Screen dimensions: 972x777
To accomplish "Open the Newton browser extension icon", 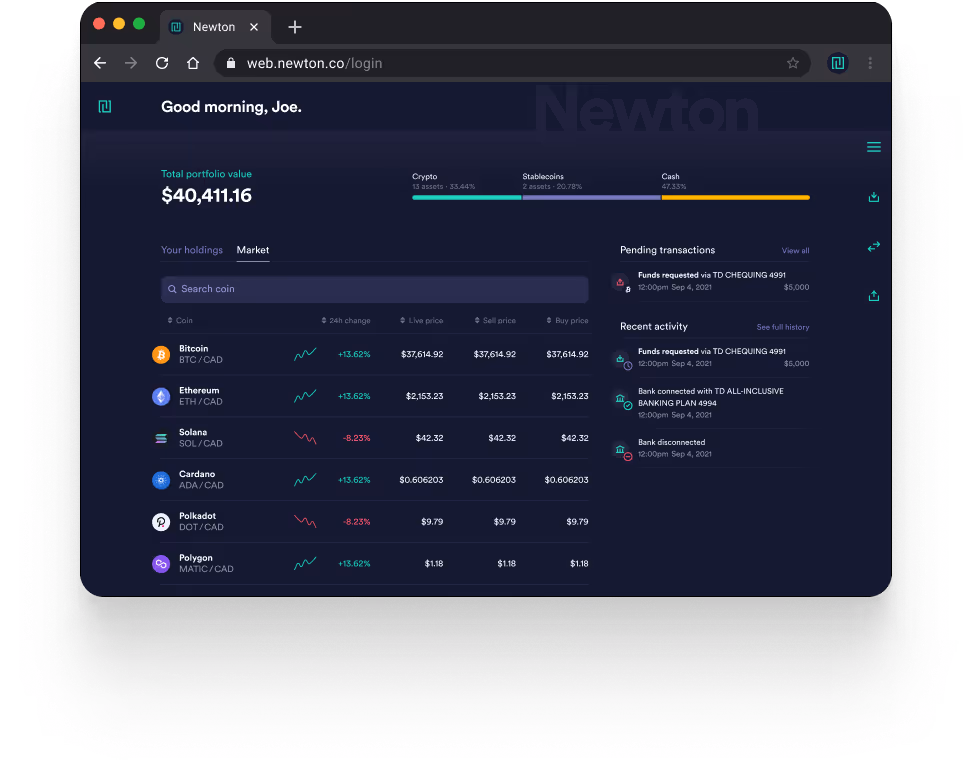I will [x=837, y=63].
